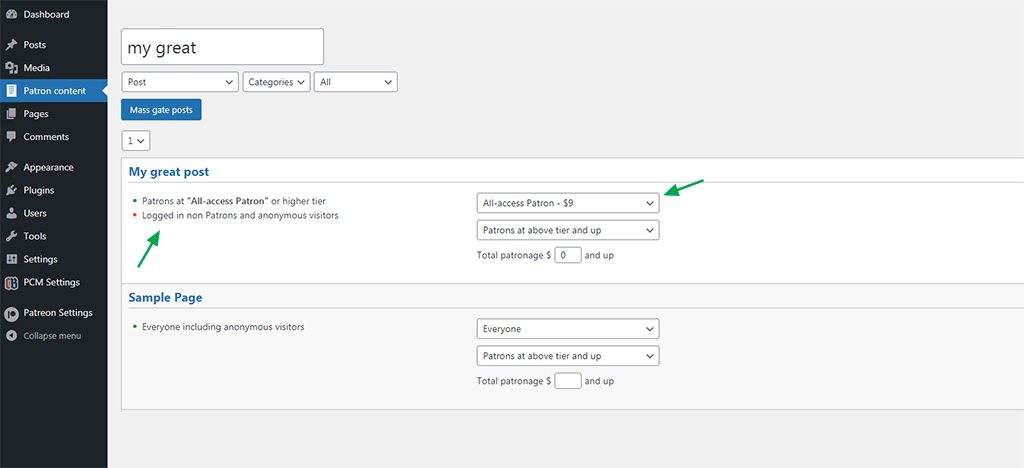Open the All-access Patron - $9 tier dropdown
This screenshot has height=468, width=1024.
[x=568, y=203]
